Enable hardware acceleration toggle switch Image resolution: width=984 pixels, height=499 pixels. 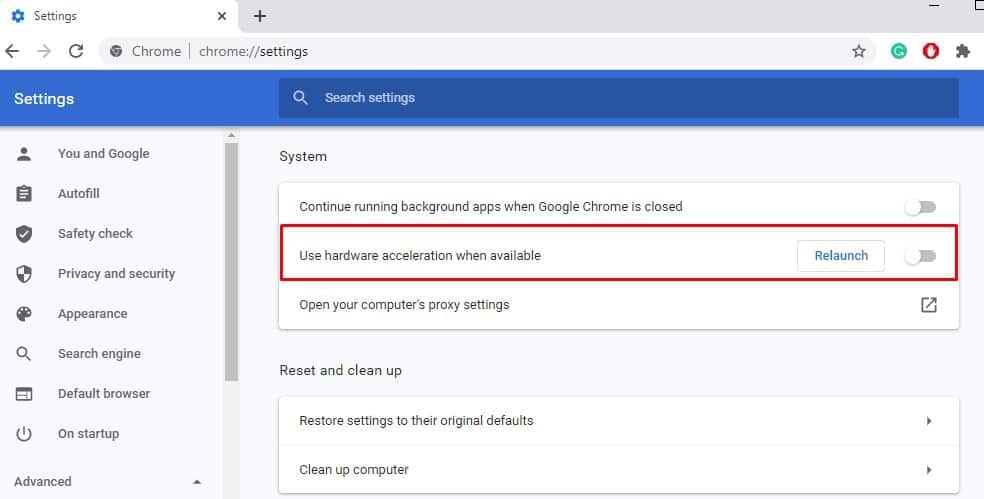[920, 256]
